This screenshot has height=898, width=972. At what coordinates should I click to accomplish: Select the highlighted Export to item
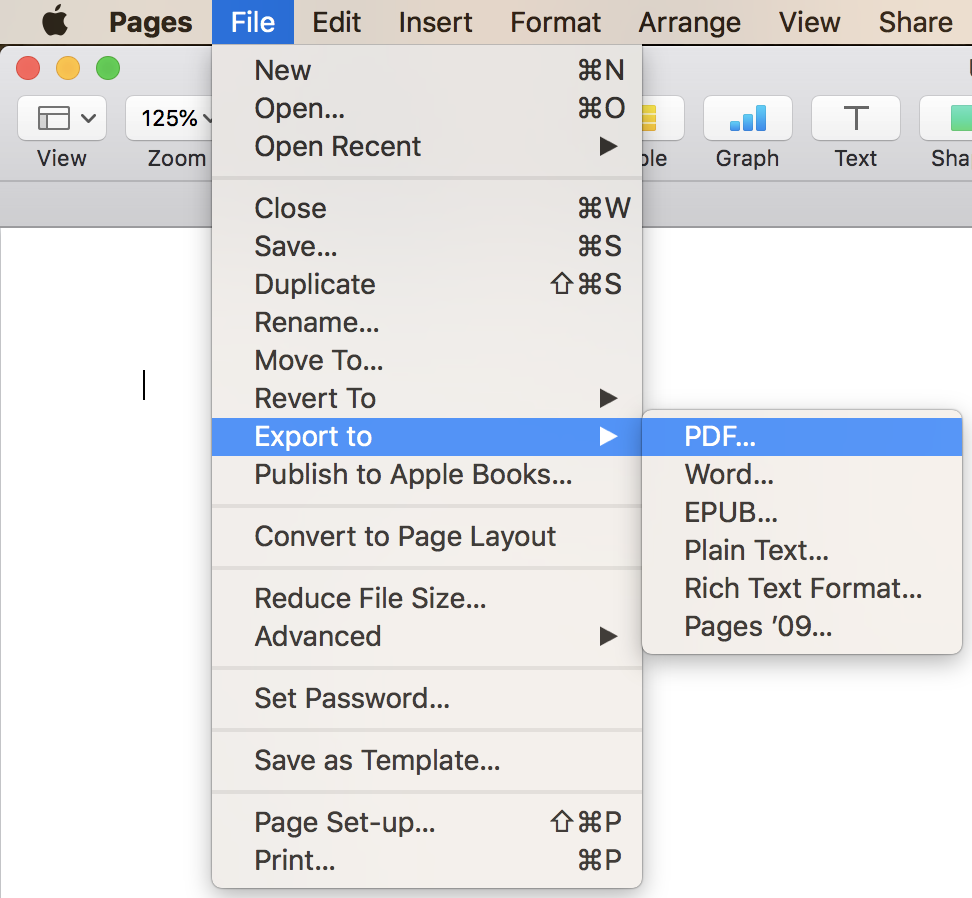coord(427,437)
